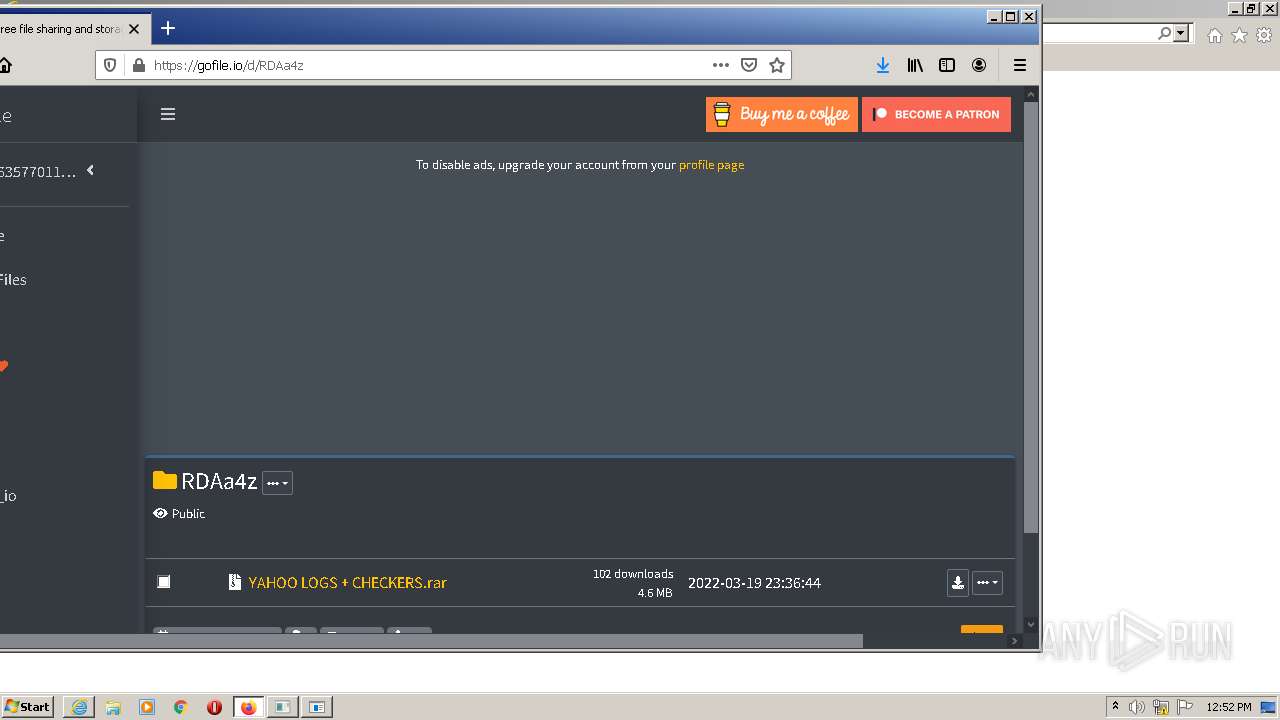Open Windows Explorer taskbar icon
Viewport: 1280px width, 720px height.
pos(113,707)
